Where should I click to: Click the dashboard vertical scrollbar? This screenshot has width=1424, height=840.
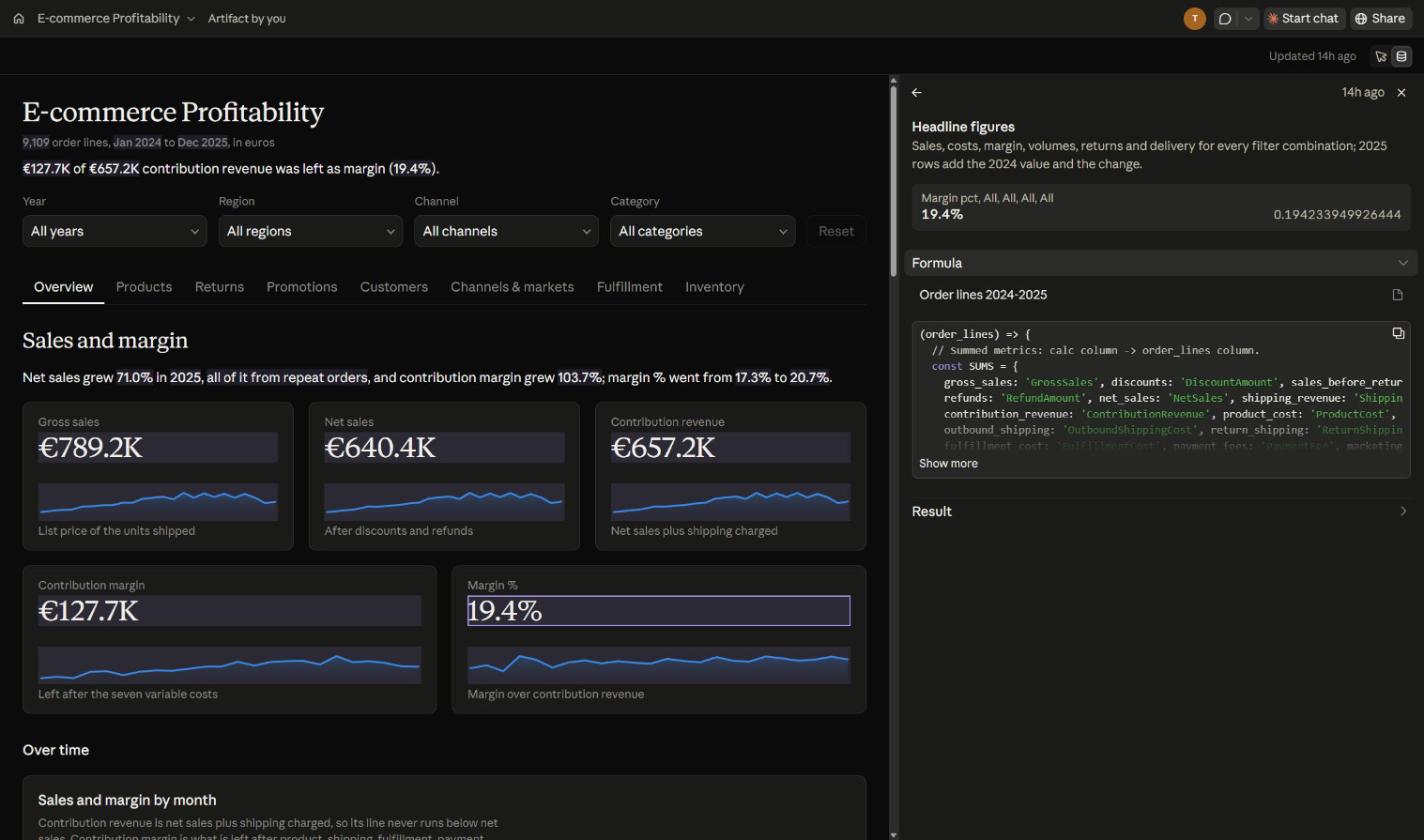tap(894, 180)
